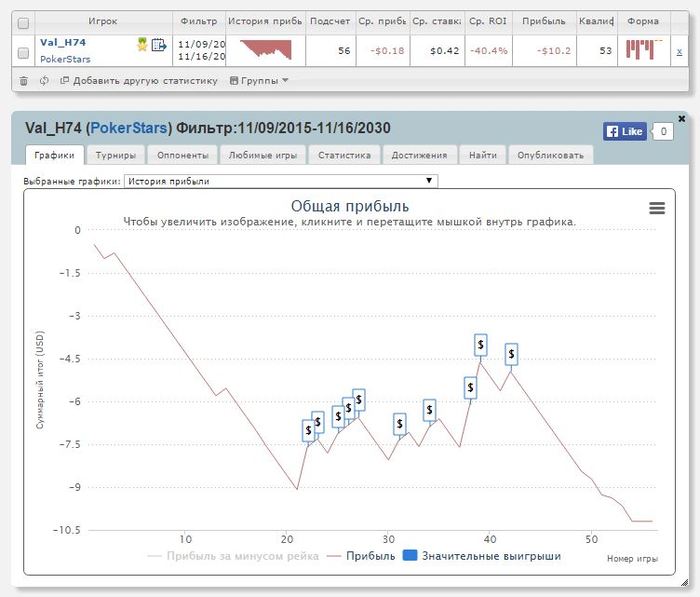Click the Общая прибыль chart title
This screenshot has height=597, width=700.
350,206
